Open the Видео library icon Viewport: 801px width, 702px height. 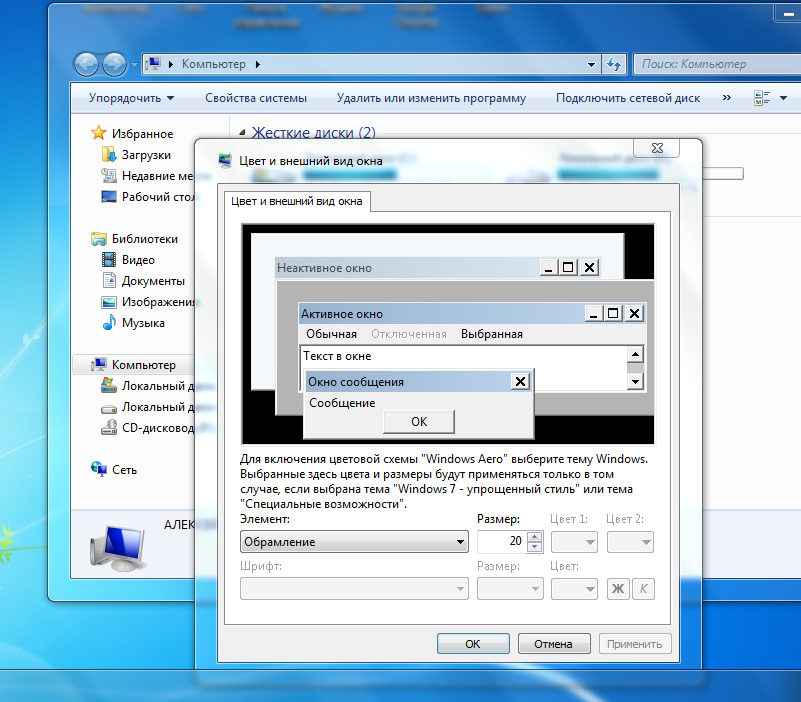pyautogui.click(x=109, y=260)
